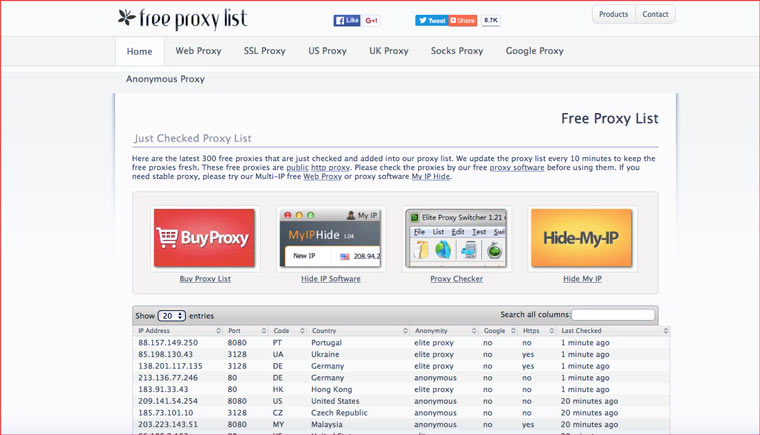Follow the 'Web Proxy' link in description
760x435 pixels.
coord(322,177)
